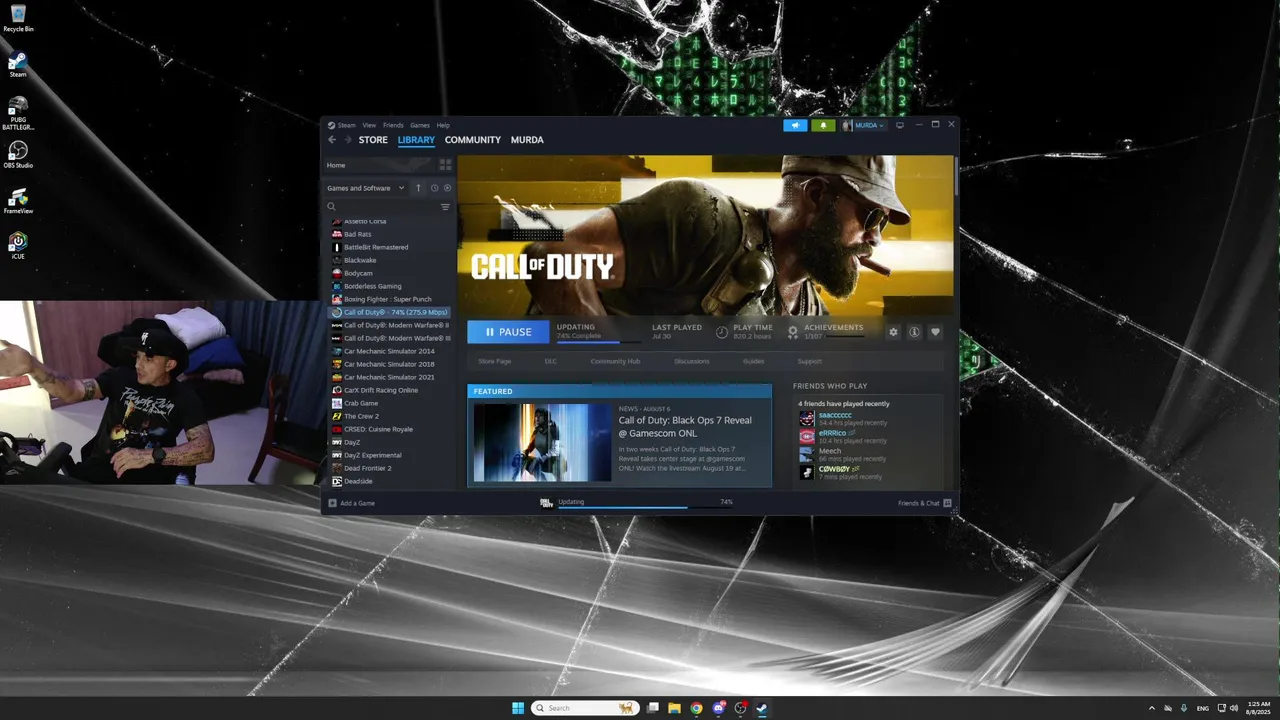Open the Friends menu

click(393, 125)
